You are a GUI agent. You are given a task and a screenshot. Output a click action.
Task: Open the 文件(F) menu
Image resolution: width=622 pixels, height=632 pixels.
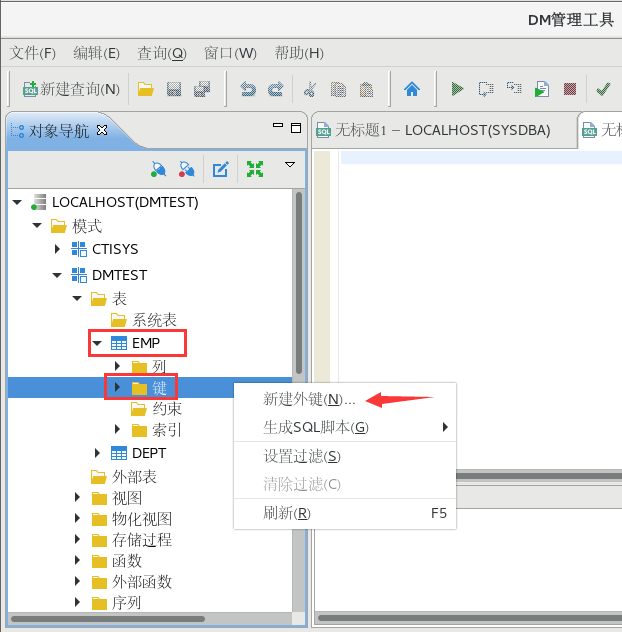33,53
